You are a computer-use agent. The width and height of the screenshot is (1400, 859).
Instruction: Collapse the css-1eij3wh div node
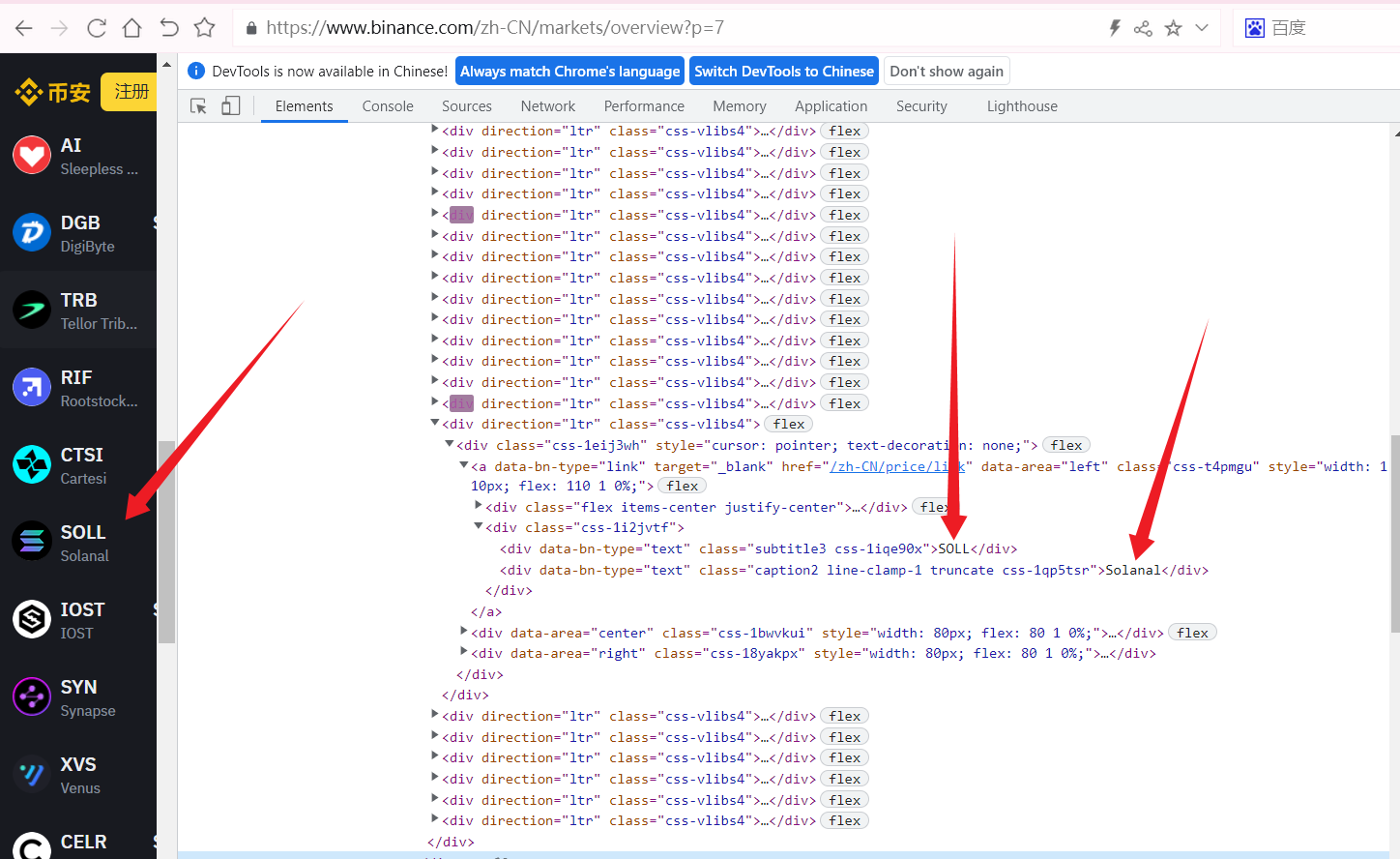(449, 445)
